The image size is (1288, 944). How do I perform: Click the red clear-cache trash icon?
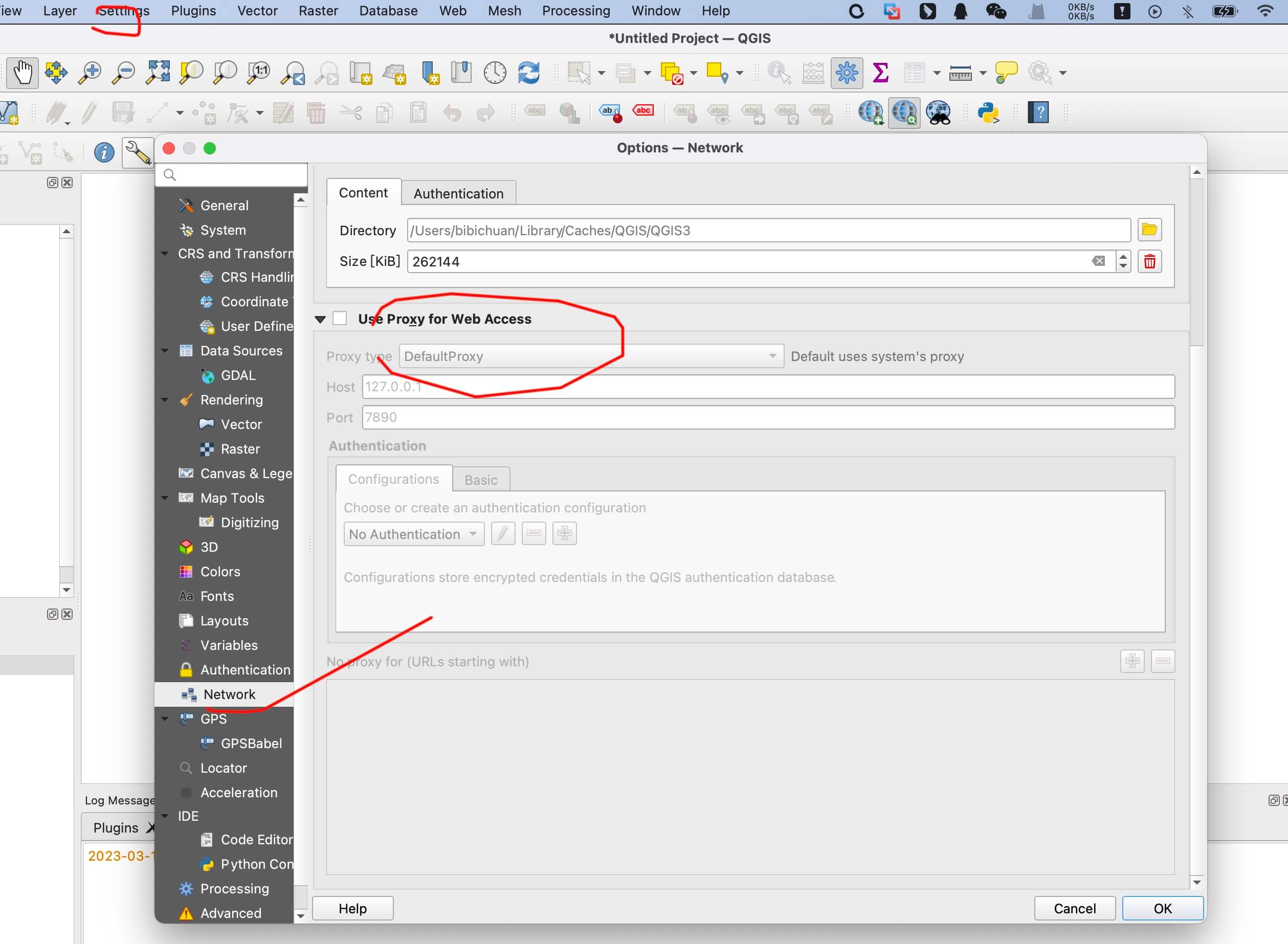pos(1149,262)
